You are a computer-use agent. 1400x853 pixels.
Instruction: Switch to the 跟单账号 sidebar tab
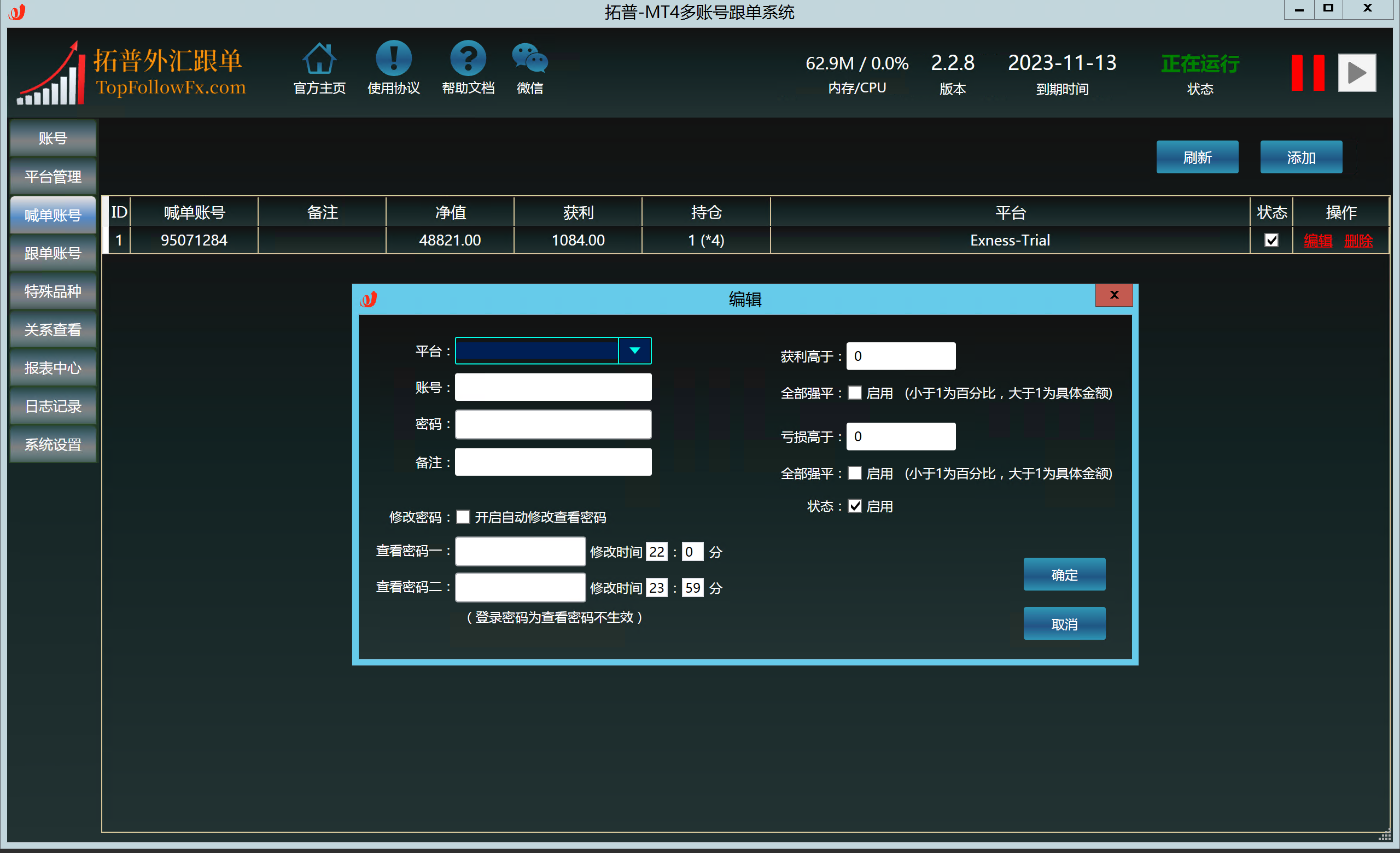[x=53, y=253]
